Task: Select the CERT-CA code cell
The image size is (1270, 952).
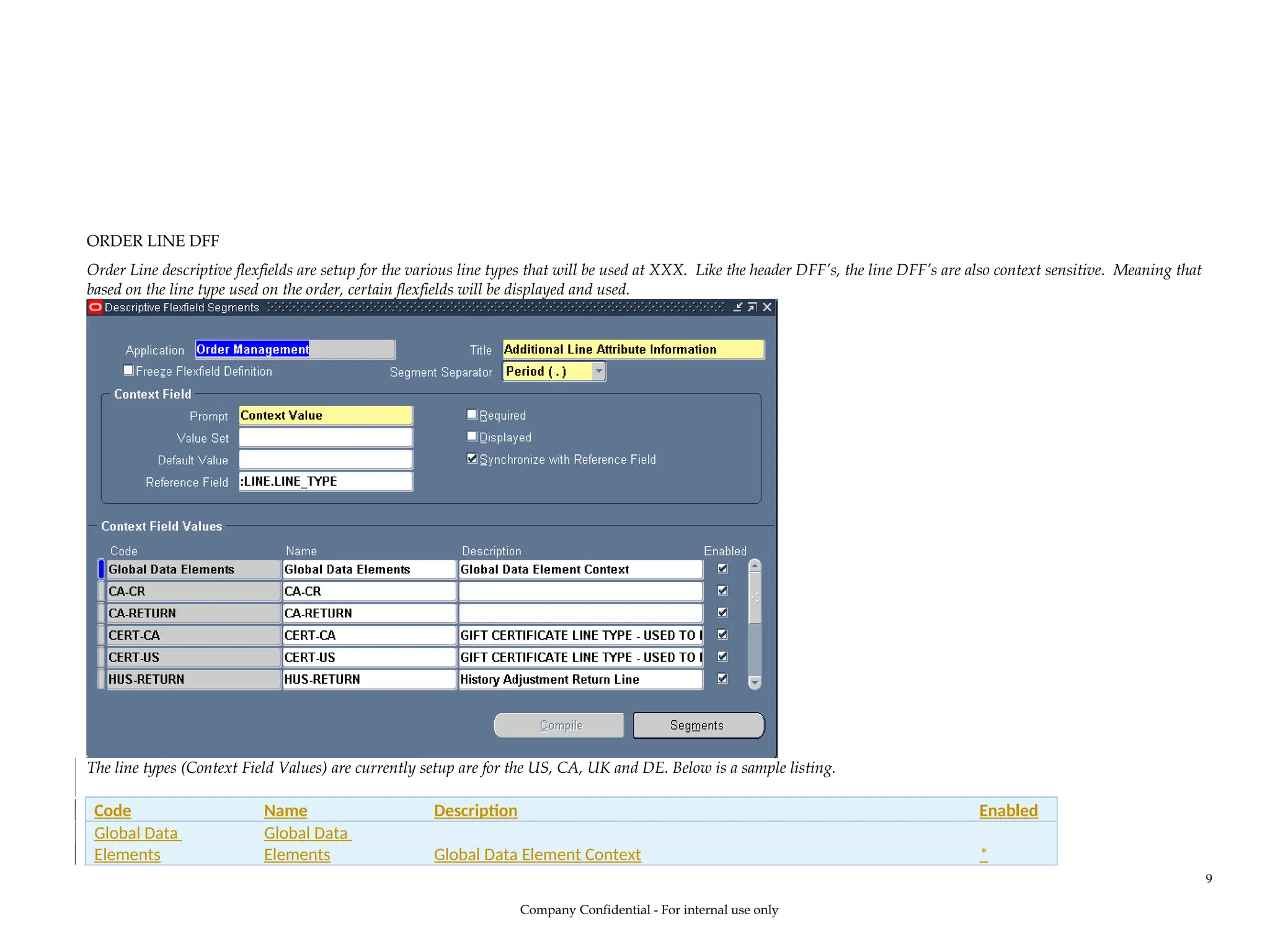Action: click(x=193, y=635)
